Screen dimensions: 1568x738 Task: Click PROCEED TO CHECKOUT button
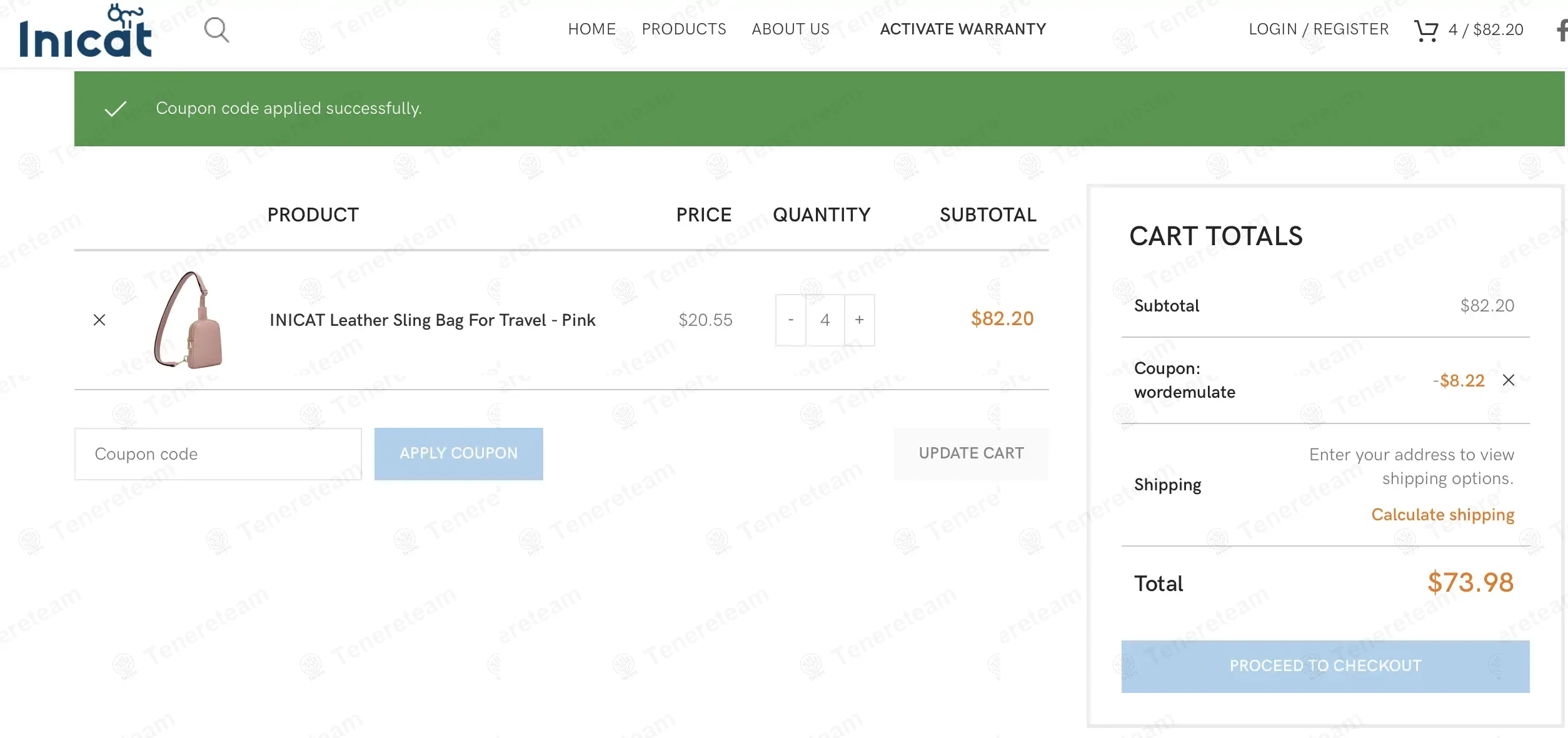click(1325, 666)
